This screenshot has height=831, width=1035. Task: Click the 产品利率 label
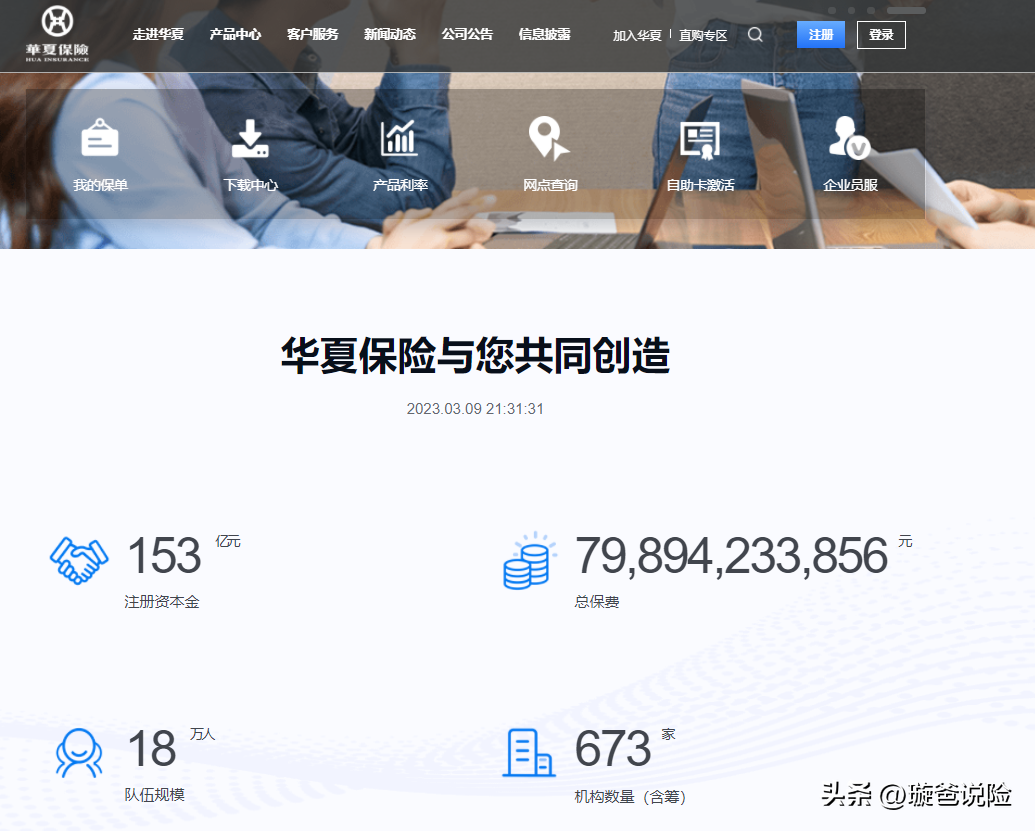400,185
